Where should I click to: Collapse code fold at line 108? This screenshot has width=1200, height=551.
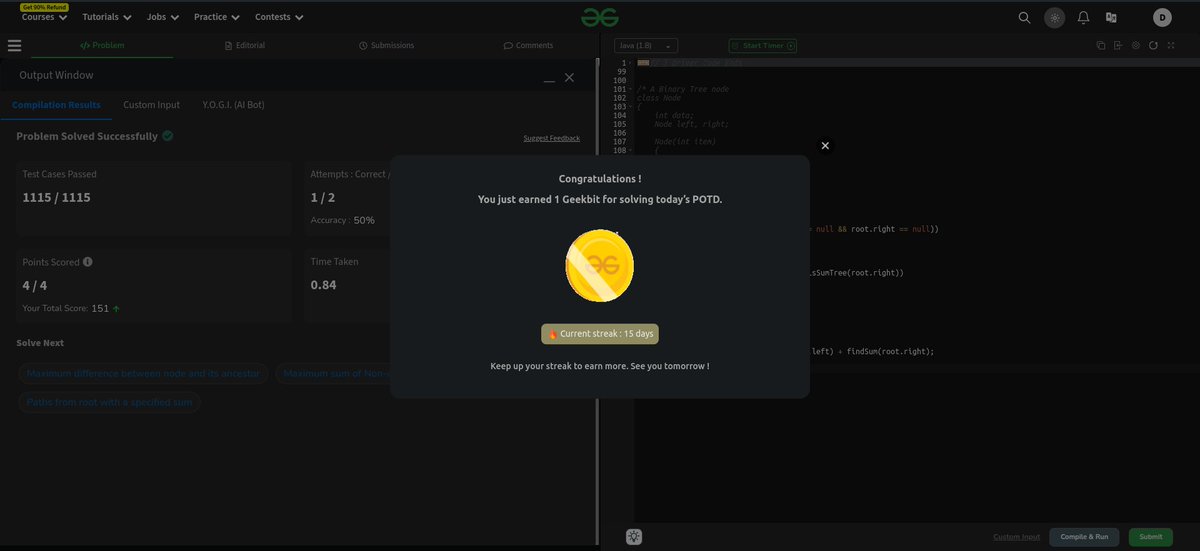pos(630,150)
